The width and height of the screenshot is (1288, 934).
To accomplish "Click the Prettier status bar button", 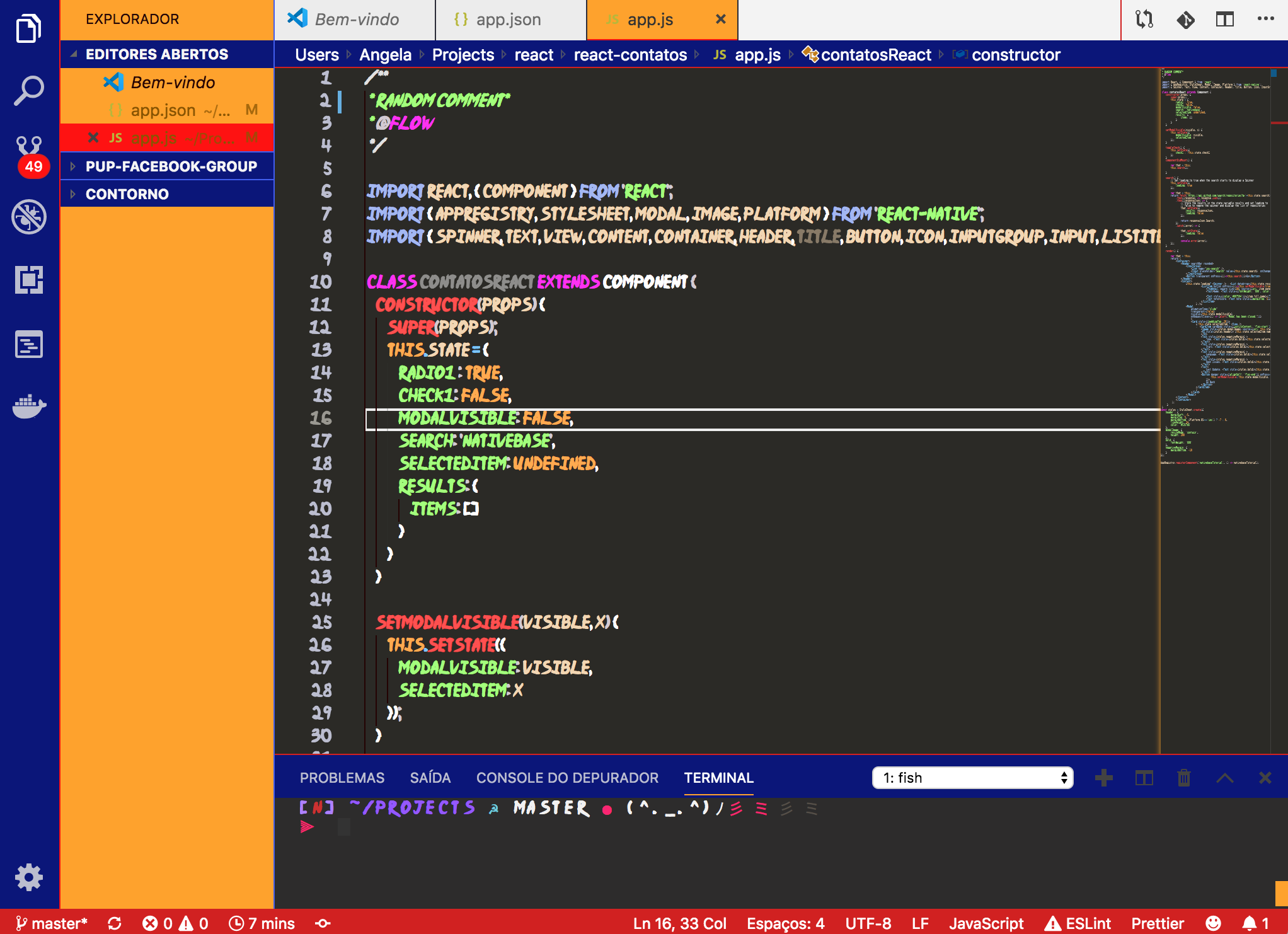I will (x=1157, y=923).
